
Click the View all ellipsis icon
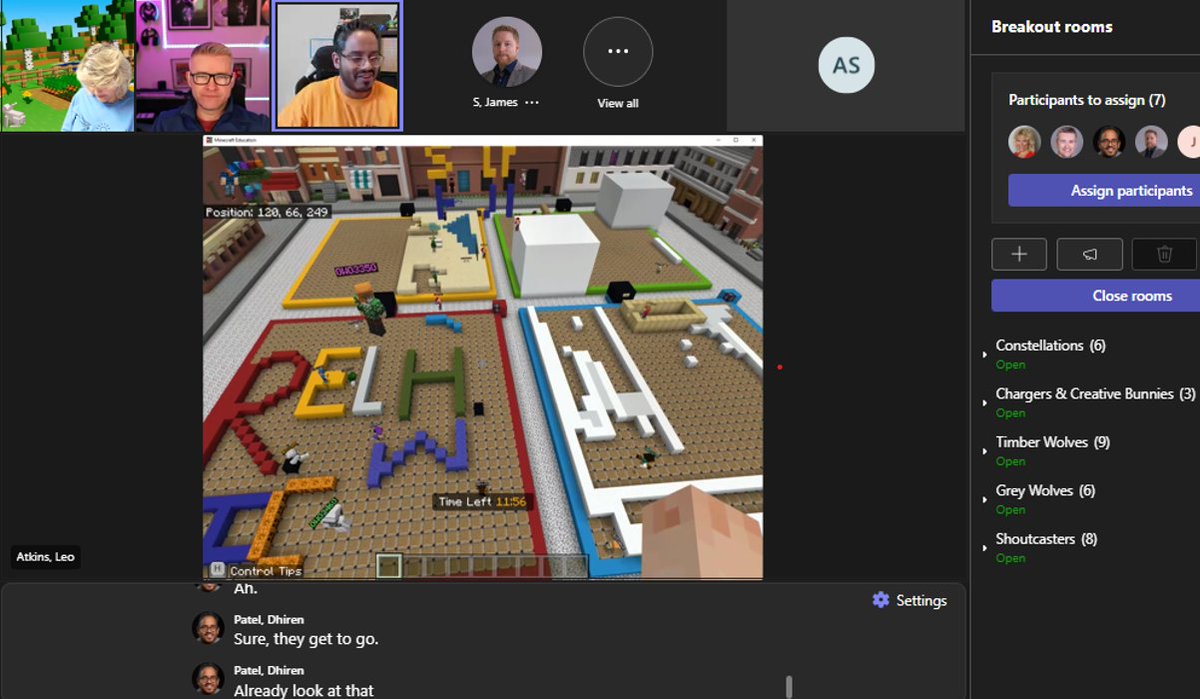617,50
